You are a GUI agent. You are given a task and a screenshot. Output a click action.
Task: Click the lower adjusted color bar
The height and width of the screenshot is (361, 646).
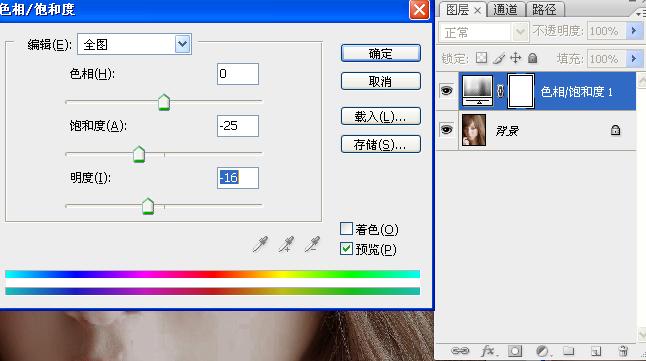click(213, 291)
